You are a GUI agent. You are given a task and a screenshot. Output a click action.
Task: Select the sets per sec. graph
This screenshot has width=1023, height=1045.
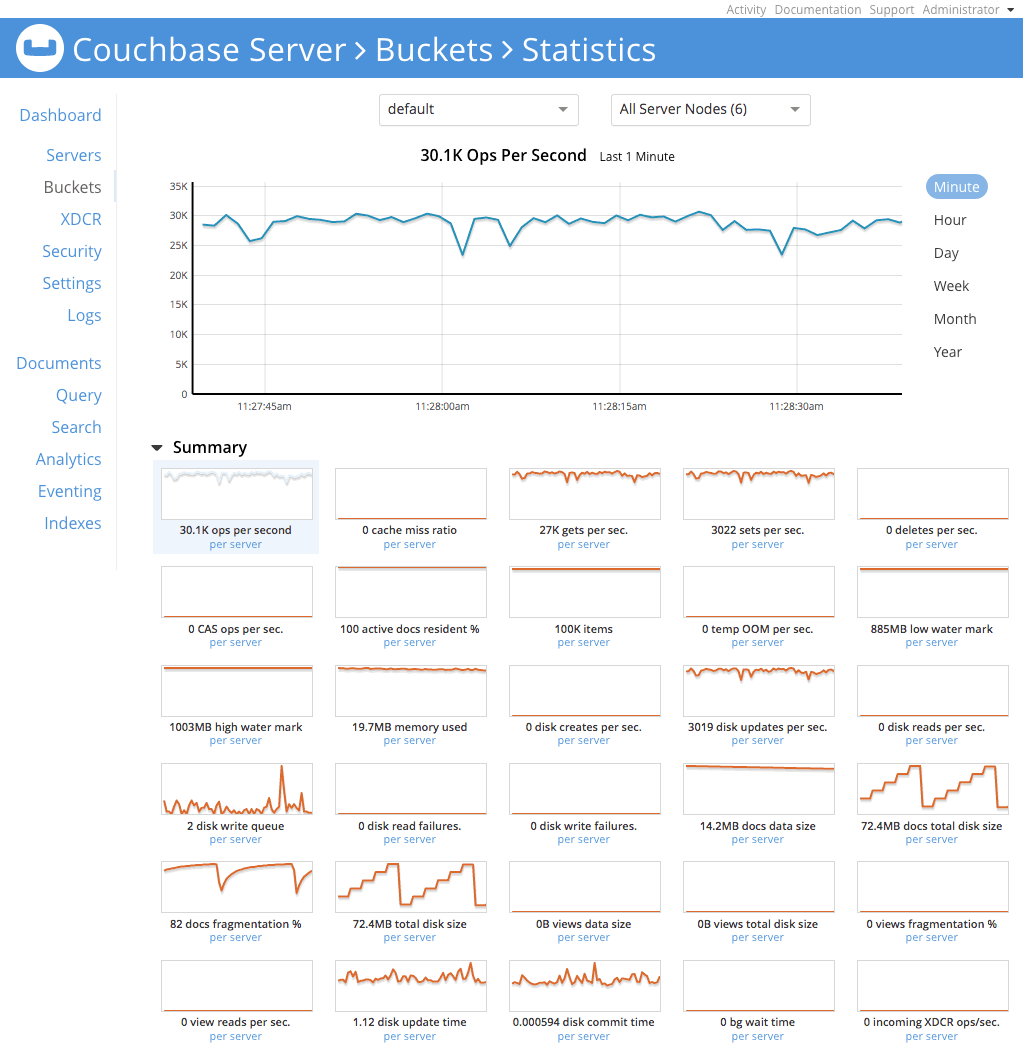click(758, 494)
